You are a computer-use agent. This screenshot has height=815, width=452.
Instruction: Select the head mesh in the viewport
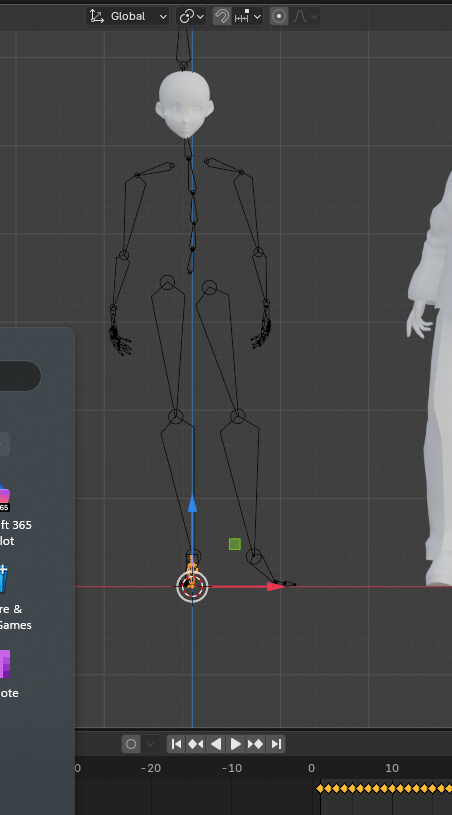coord(184,104)
